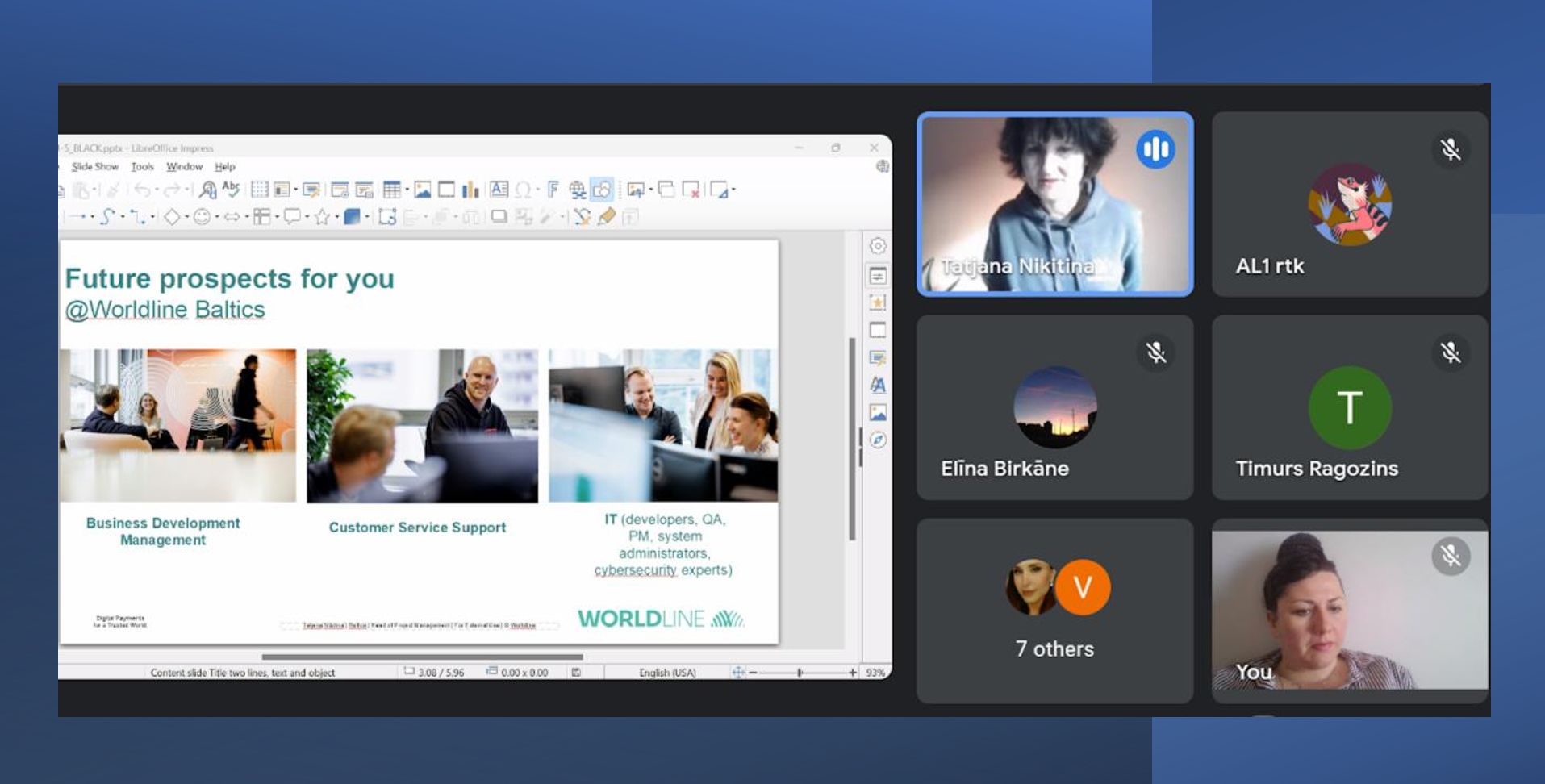Open the 7 others participants tile
This screenshot has height=784, width=1545.
tap(1054, 611)
